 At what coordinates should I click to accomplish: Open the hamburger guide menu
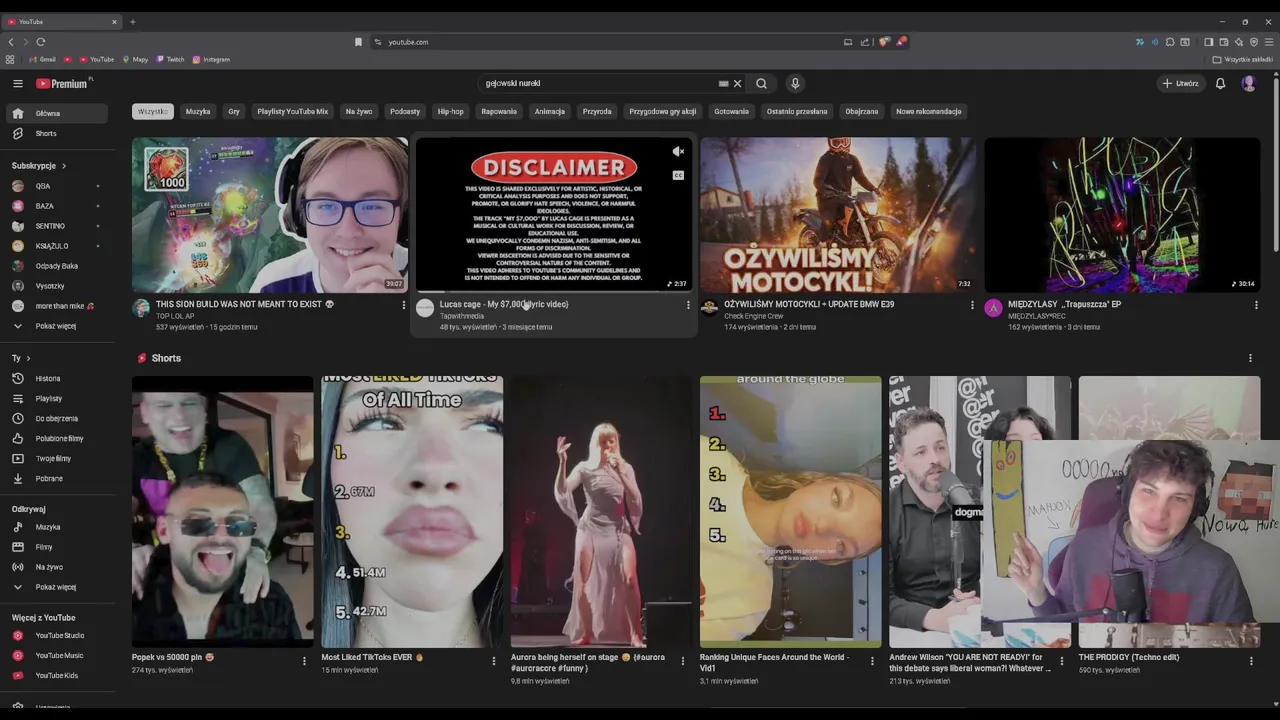[17, 84]
